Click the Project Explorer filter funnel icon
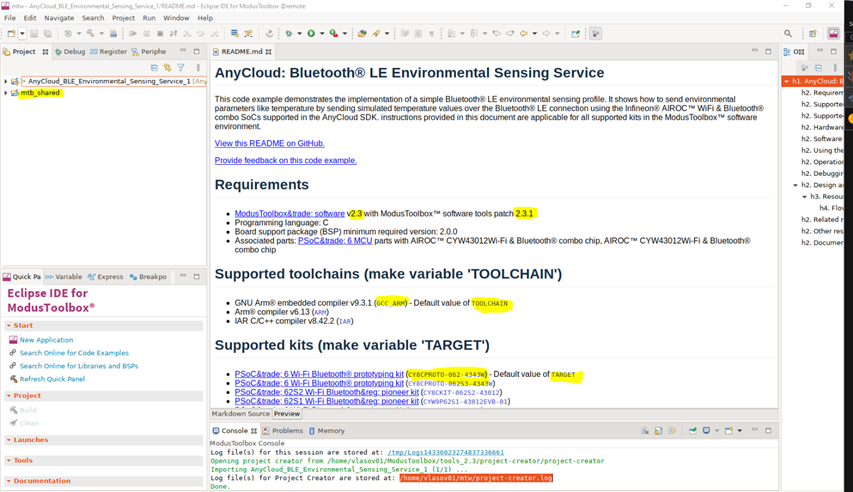The image size is (853, 492). pos(181,68)
